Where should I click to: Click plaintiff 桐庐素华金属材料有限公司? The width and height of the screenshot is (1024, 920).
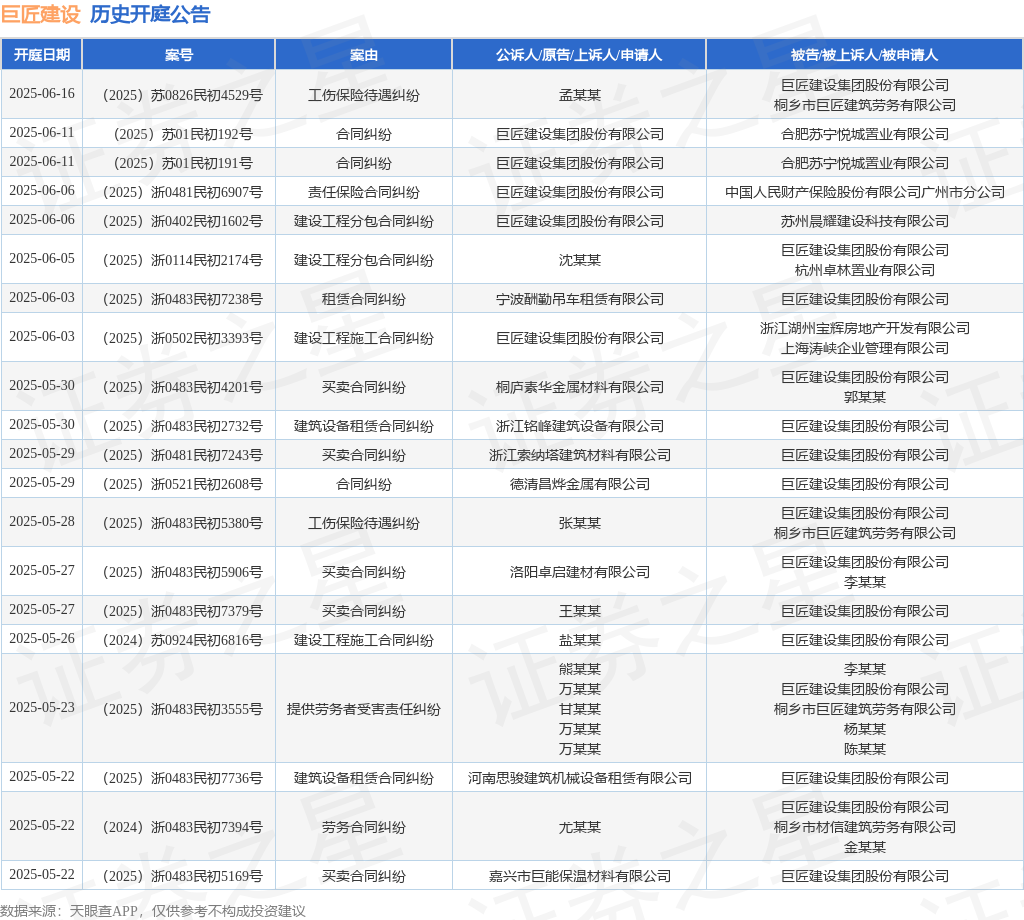point(579,387)
